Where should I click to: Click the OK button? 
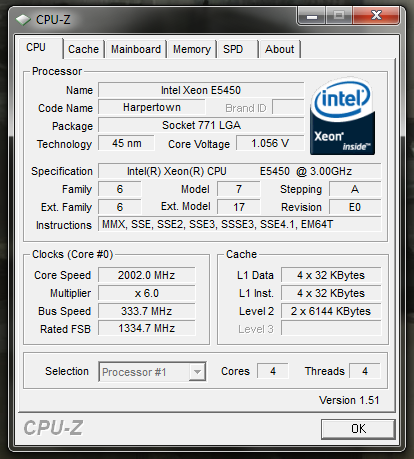point(358,429)
